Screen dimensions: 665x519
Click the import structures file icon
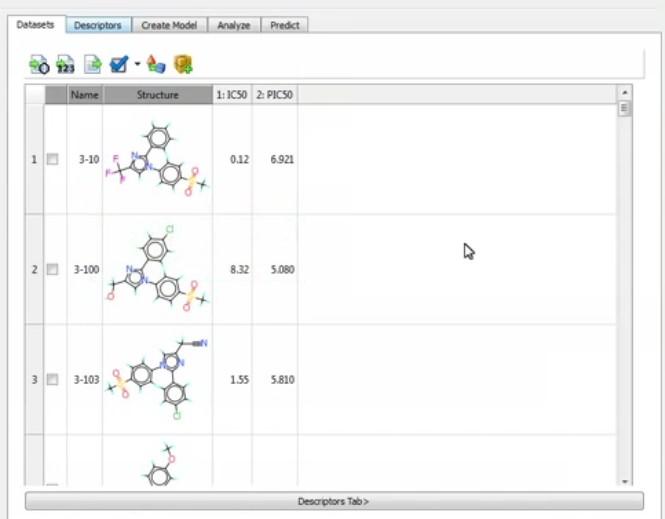coord(39,64)
